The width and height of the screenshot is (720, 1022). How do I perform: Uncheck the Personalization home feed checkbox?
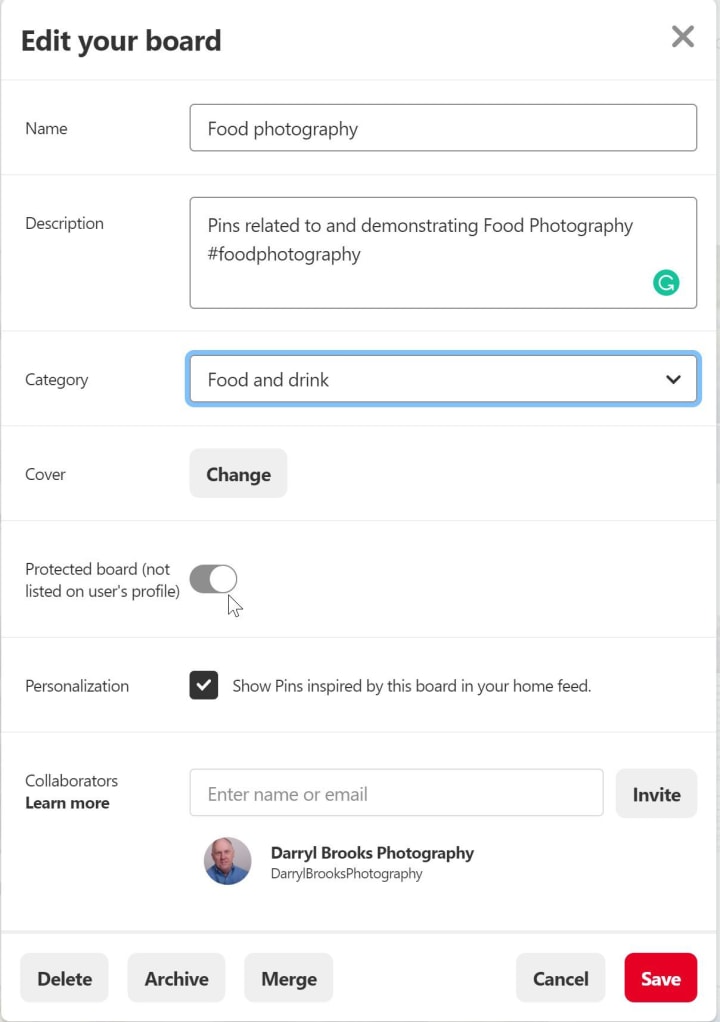[204, 685]
